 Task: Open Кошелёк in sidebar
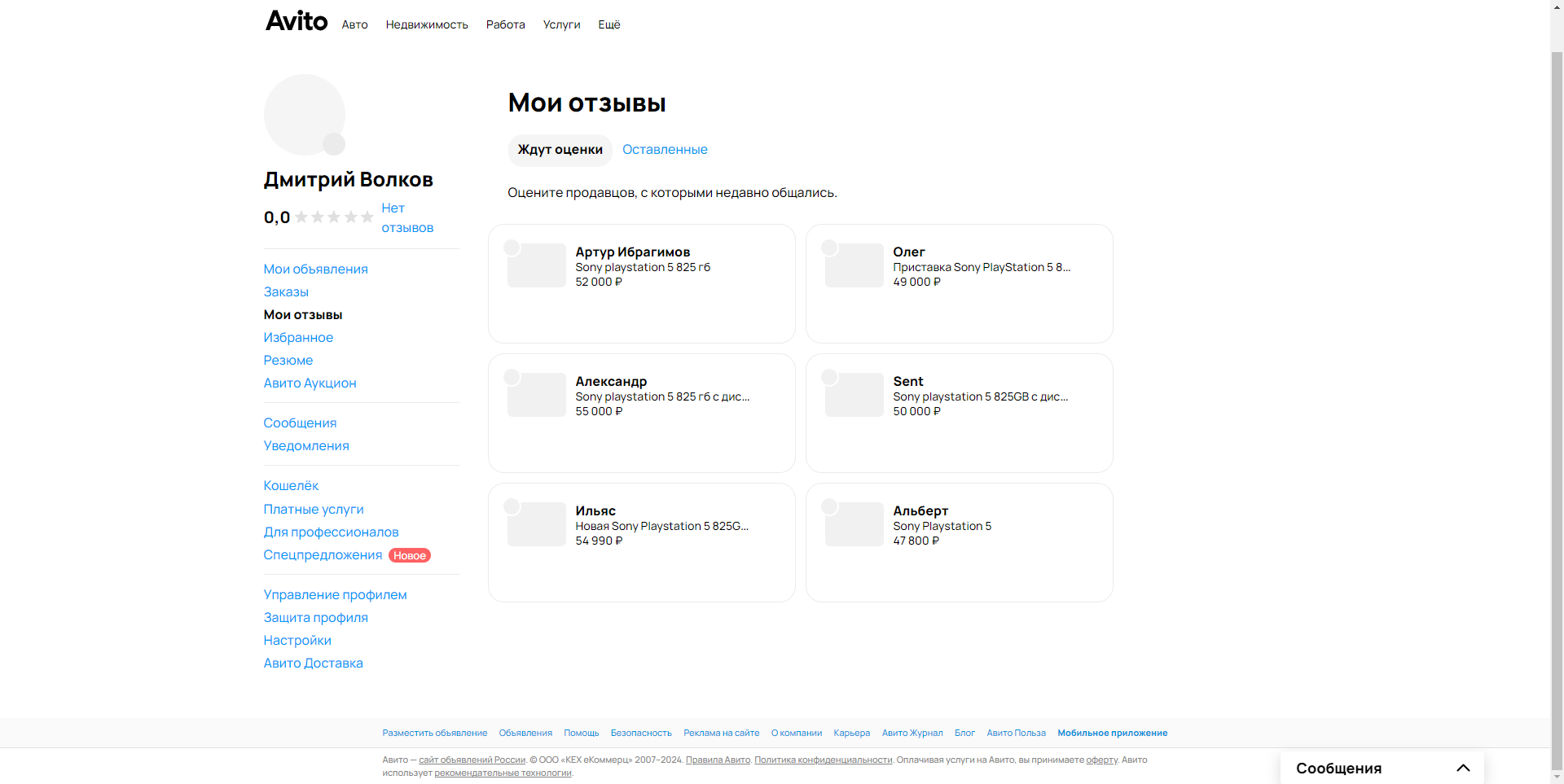(x=291, y=485)
